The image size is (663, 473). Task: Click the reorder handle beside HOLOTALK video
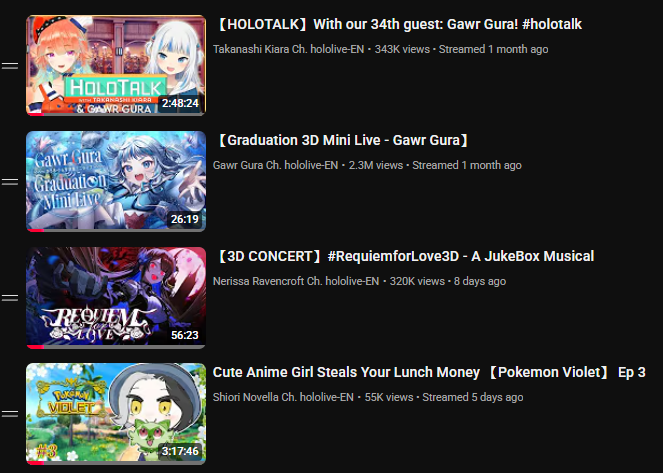[10, 66]
